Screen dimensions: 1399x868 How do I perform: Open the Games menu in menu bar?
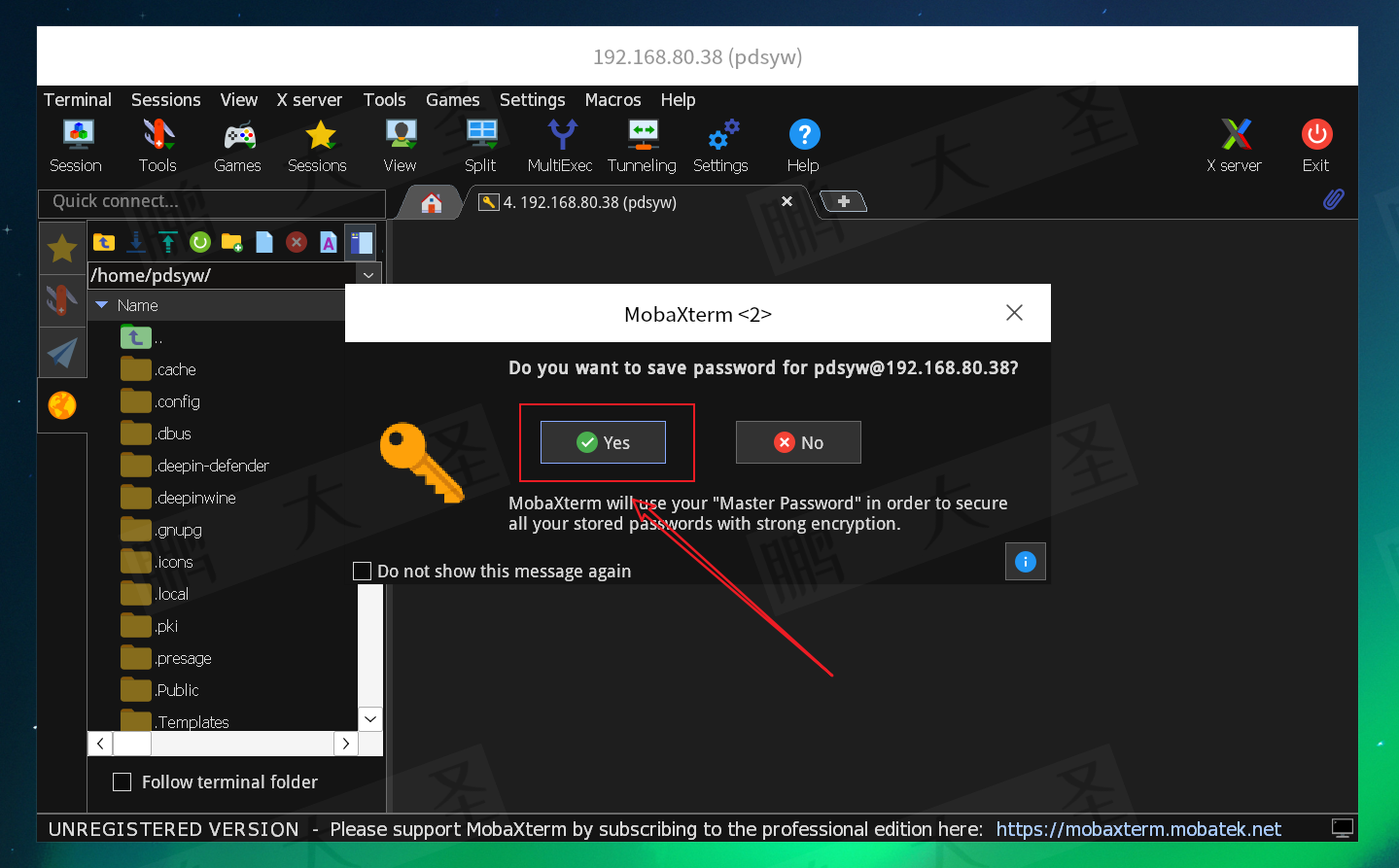[x=453, y=100]
